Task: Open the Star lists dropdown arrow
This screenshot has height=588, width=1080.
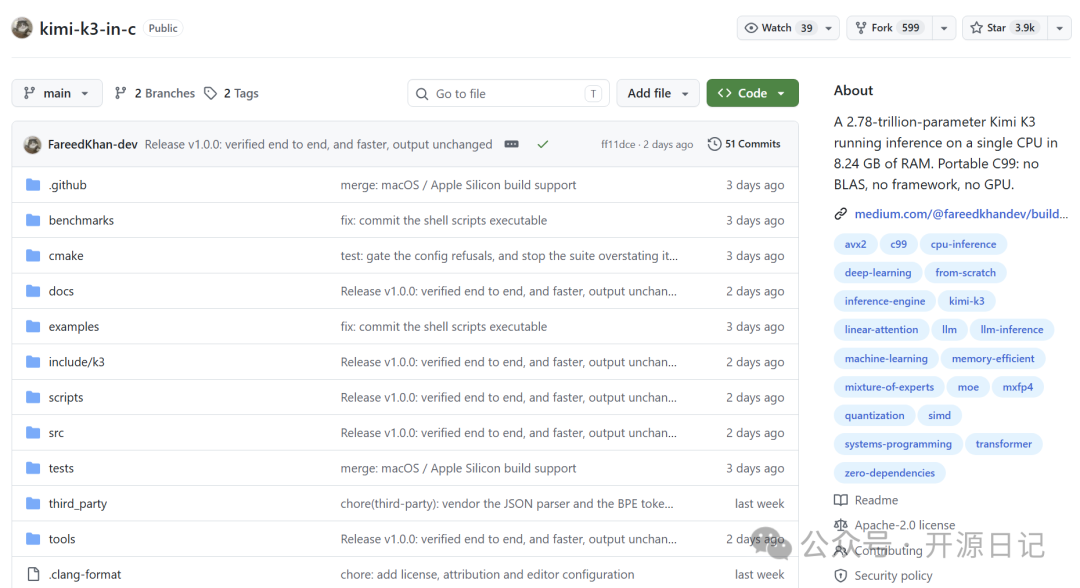Action: 1059,28
